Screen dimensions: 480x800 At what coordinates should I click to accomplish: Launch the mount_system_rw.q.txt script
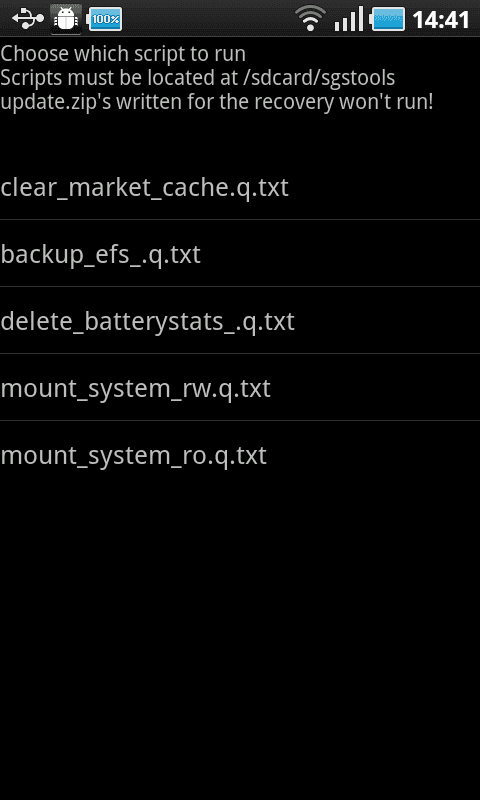tap(240, 387)
